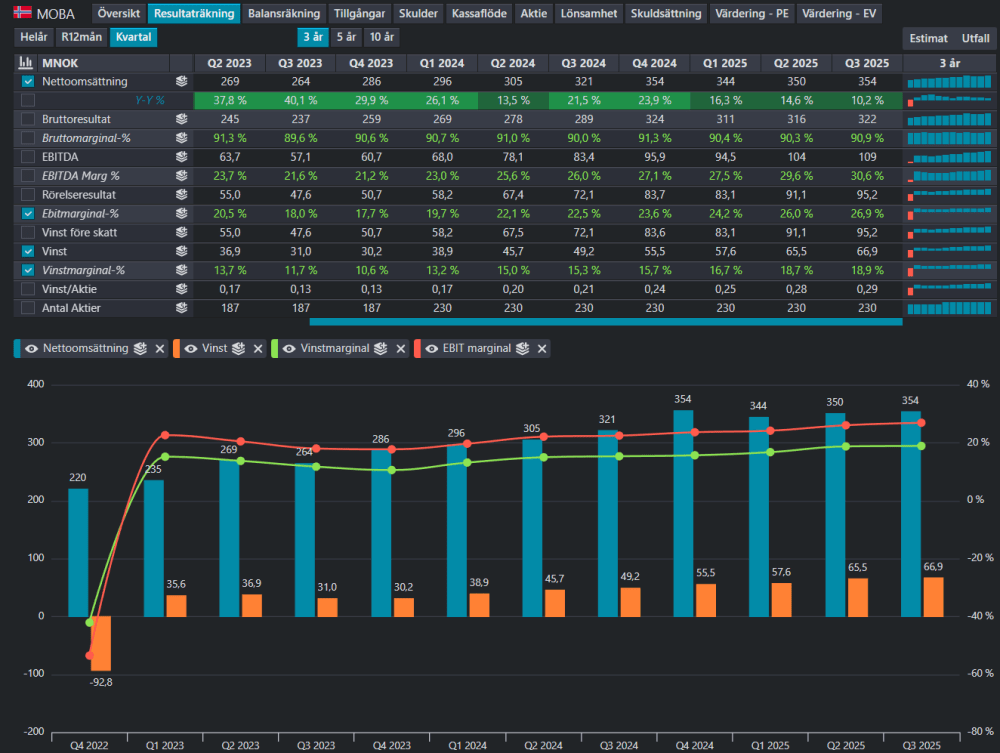Image resolution: width=1000 pixels, height=753 pixels.
Task: Remove Vinstmarginal series from the chart
Action: 401,349
